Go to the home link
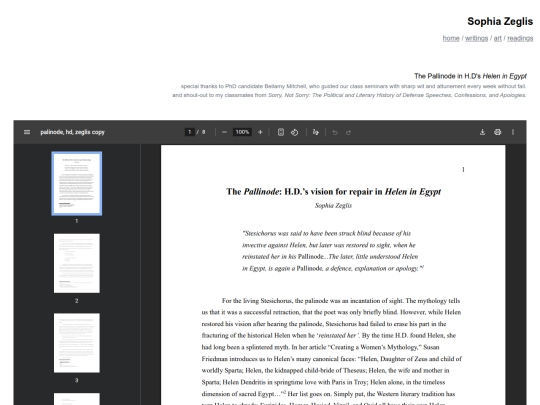The height and width of the screenshot is (405, 540). pyautogui.click(x=451, y=38)
